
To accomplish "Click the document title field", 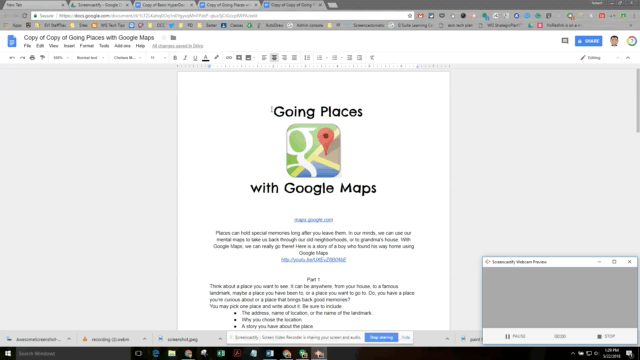I will 89,38.
